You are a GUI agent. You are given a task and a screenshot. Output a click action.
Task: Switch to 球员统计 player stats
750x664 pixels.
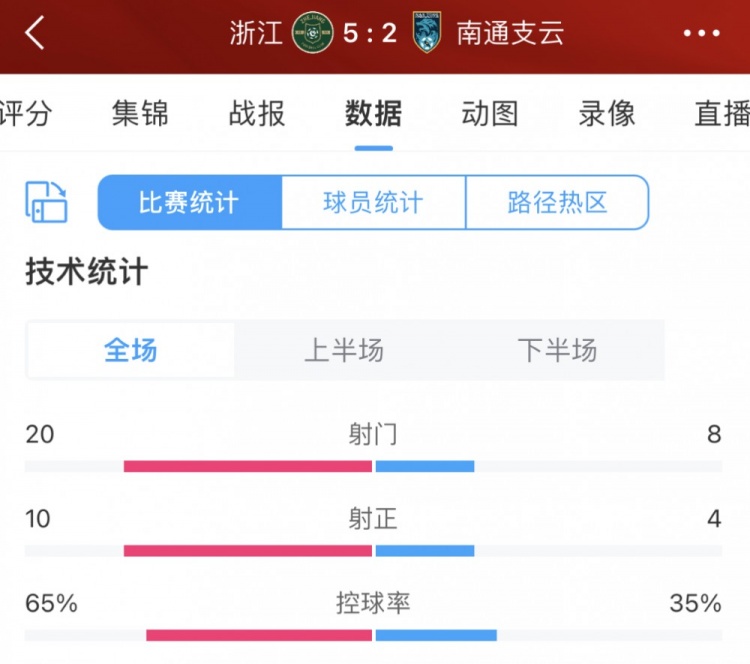(x=373, y=203)
